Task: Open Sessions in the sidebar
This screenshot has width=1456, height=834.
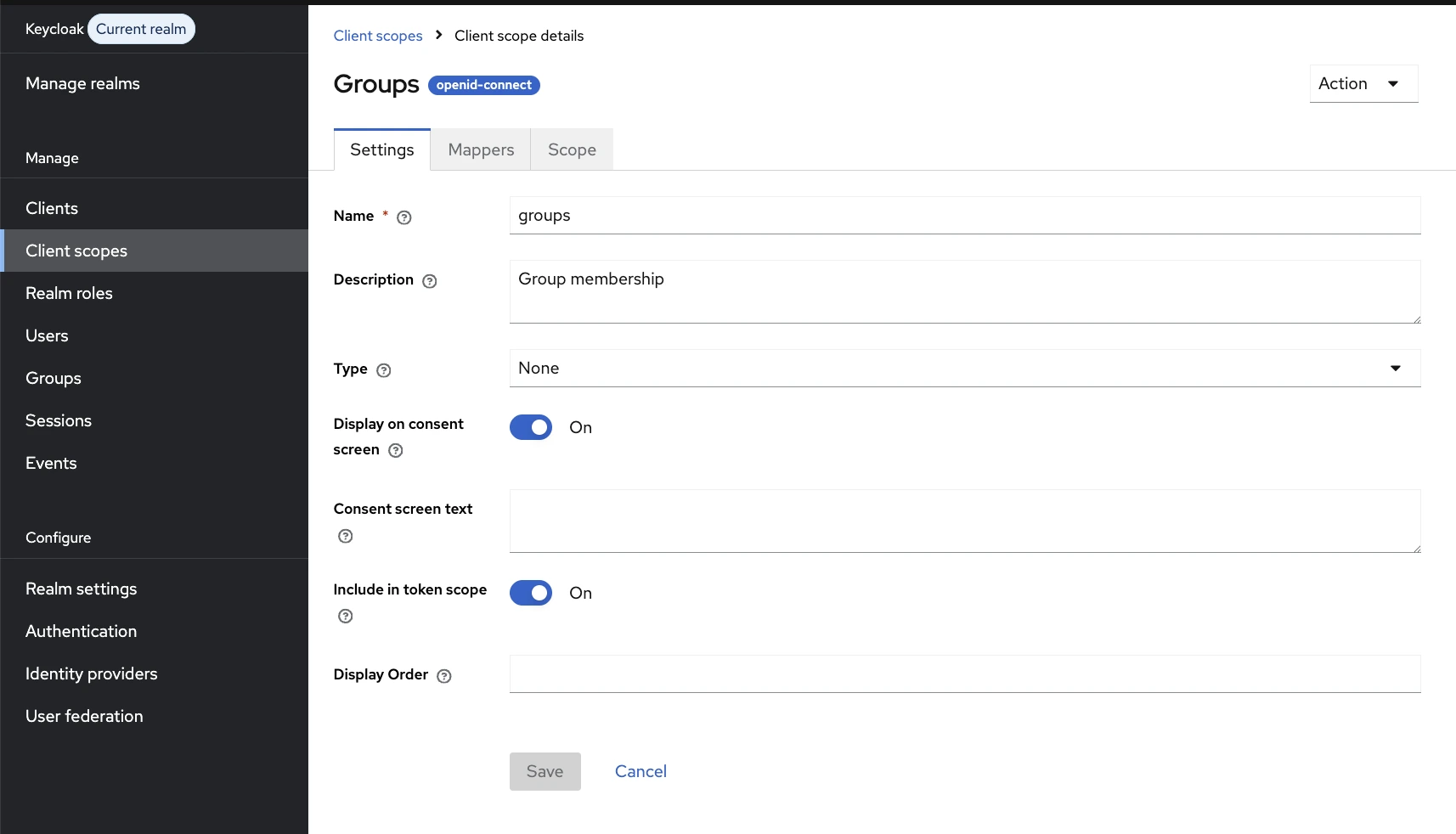Action: click(x=155, y=420)
